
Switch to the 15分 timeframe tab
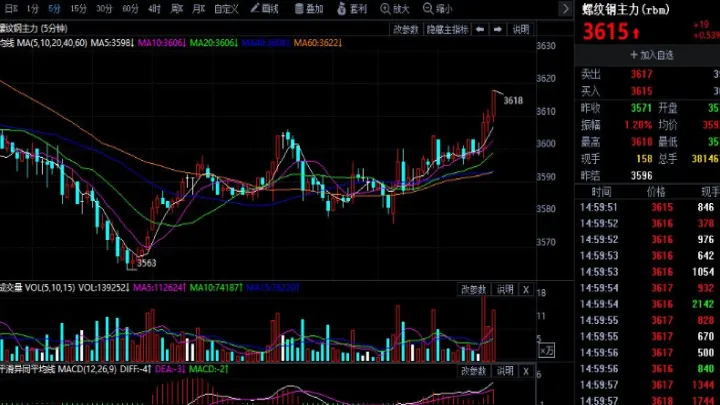(78, 8)
